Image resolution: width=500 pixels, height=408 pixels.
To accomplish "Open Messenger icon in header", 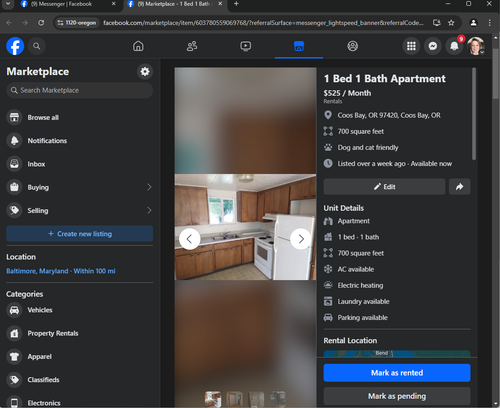I will pos(433,46).
